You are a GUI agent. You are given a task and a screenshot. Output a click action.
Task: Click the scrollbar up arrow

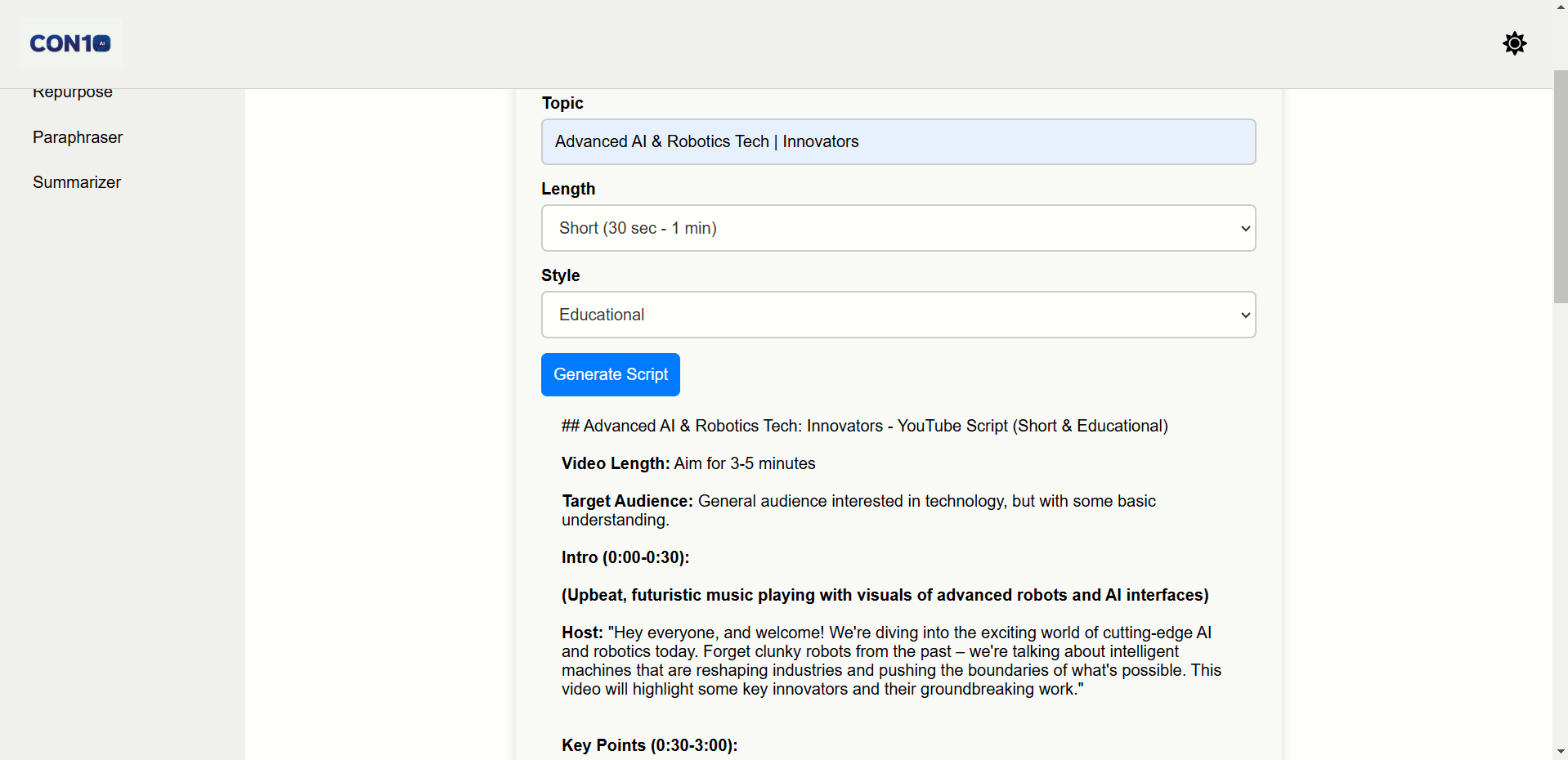(x=1560, y=7)
